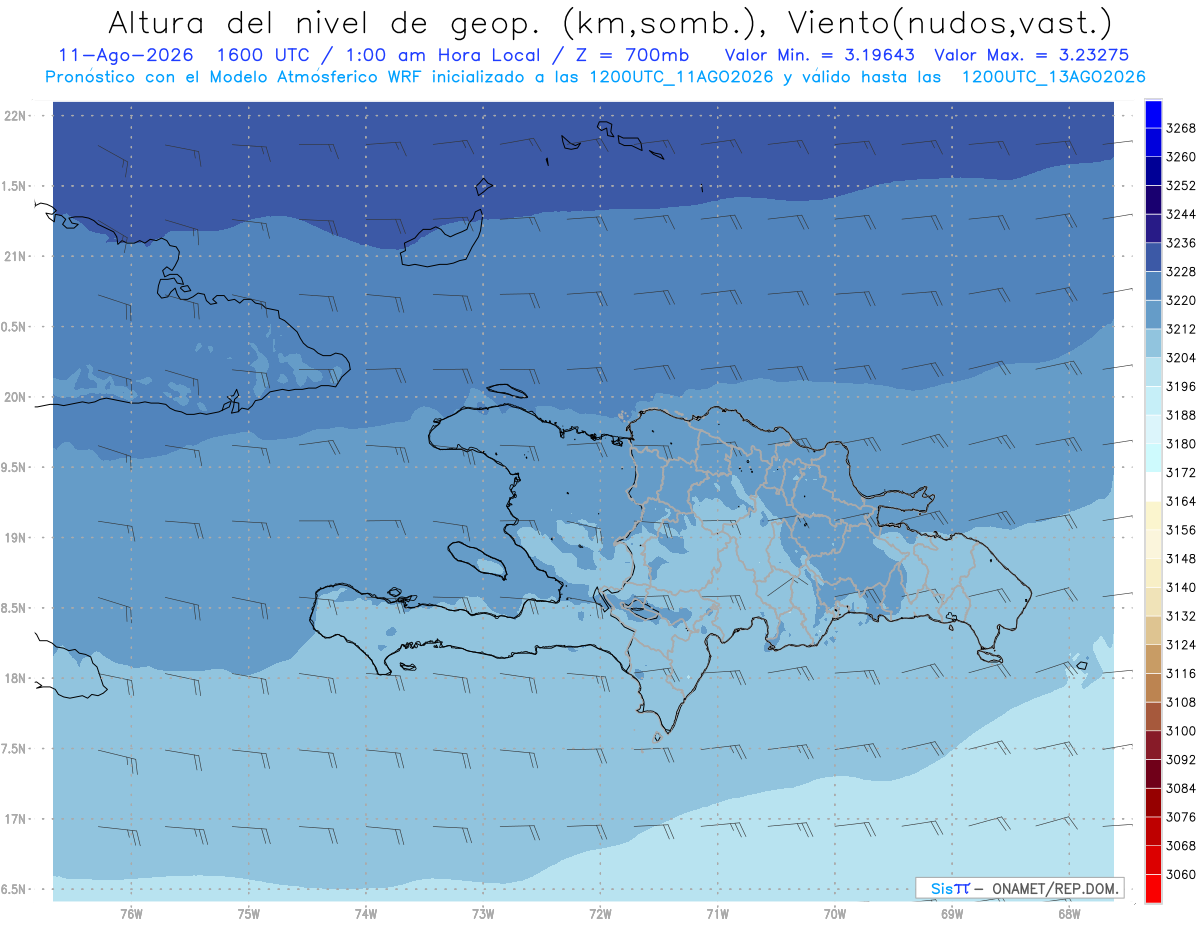Click the initialization time "1200UTC_11AGO2026"
The image size is (1200, 927).
pyautogui.click(x=680, y=77)
